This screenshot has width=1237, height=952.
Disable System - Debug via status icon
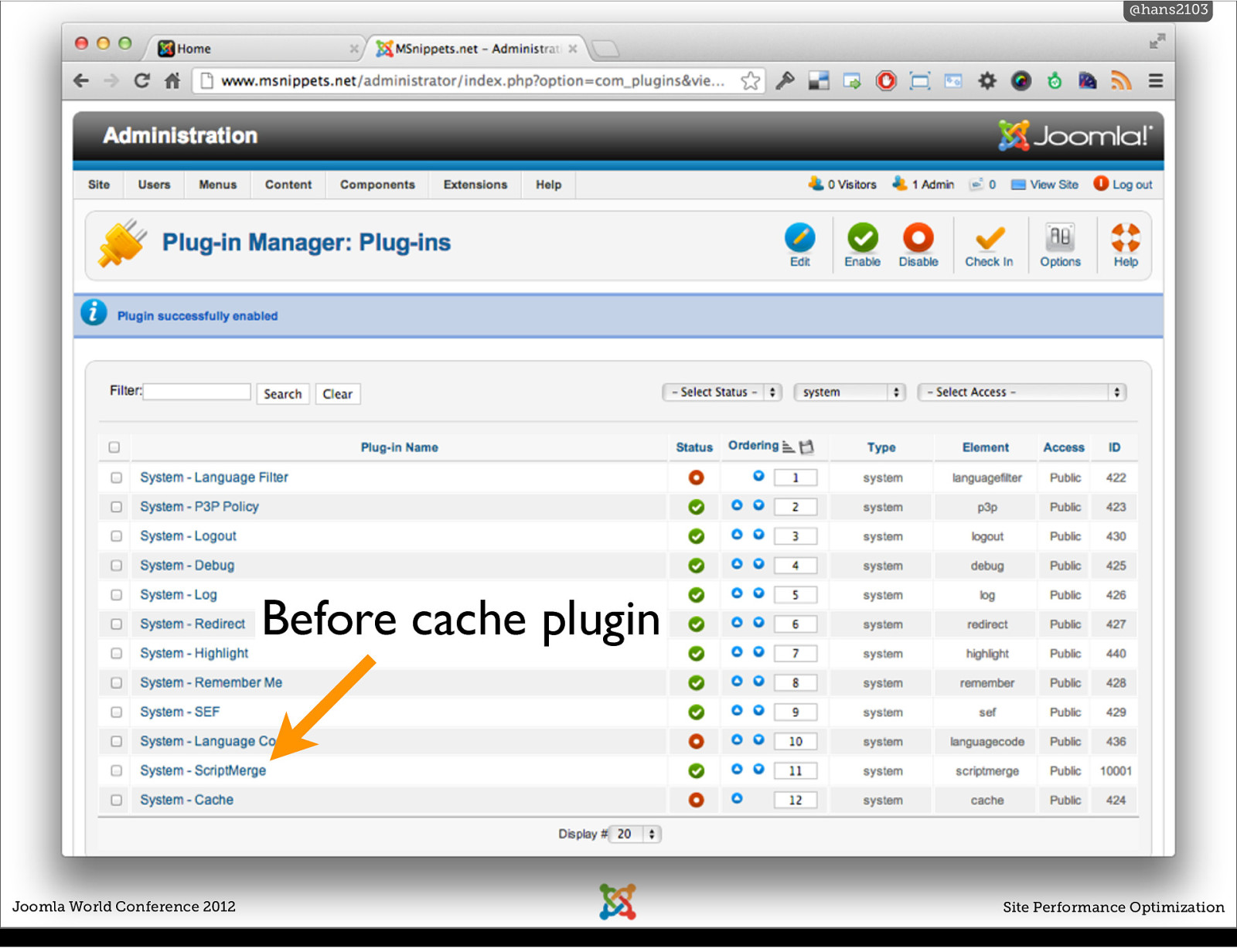coord(696,566)
